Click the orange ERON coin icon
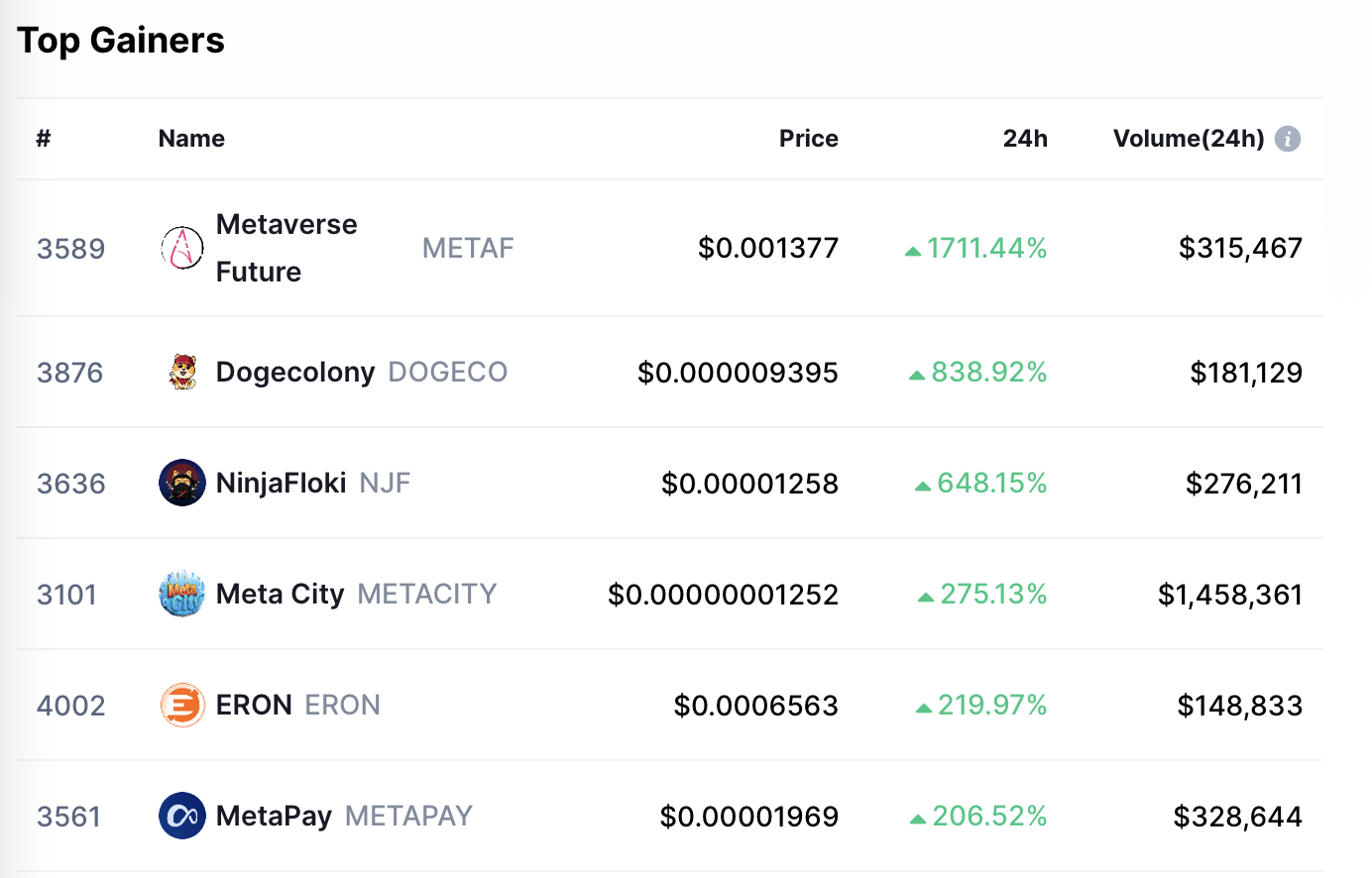 182,706
